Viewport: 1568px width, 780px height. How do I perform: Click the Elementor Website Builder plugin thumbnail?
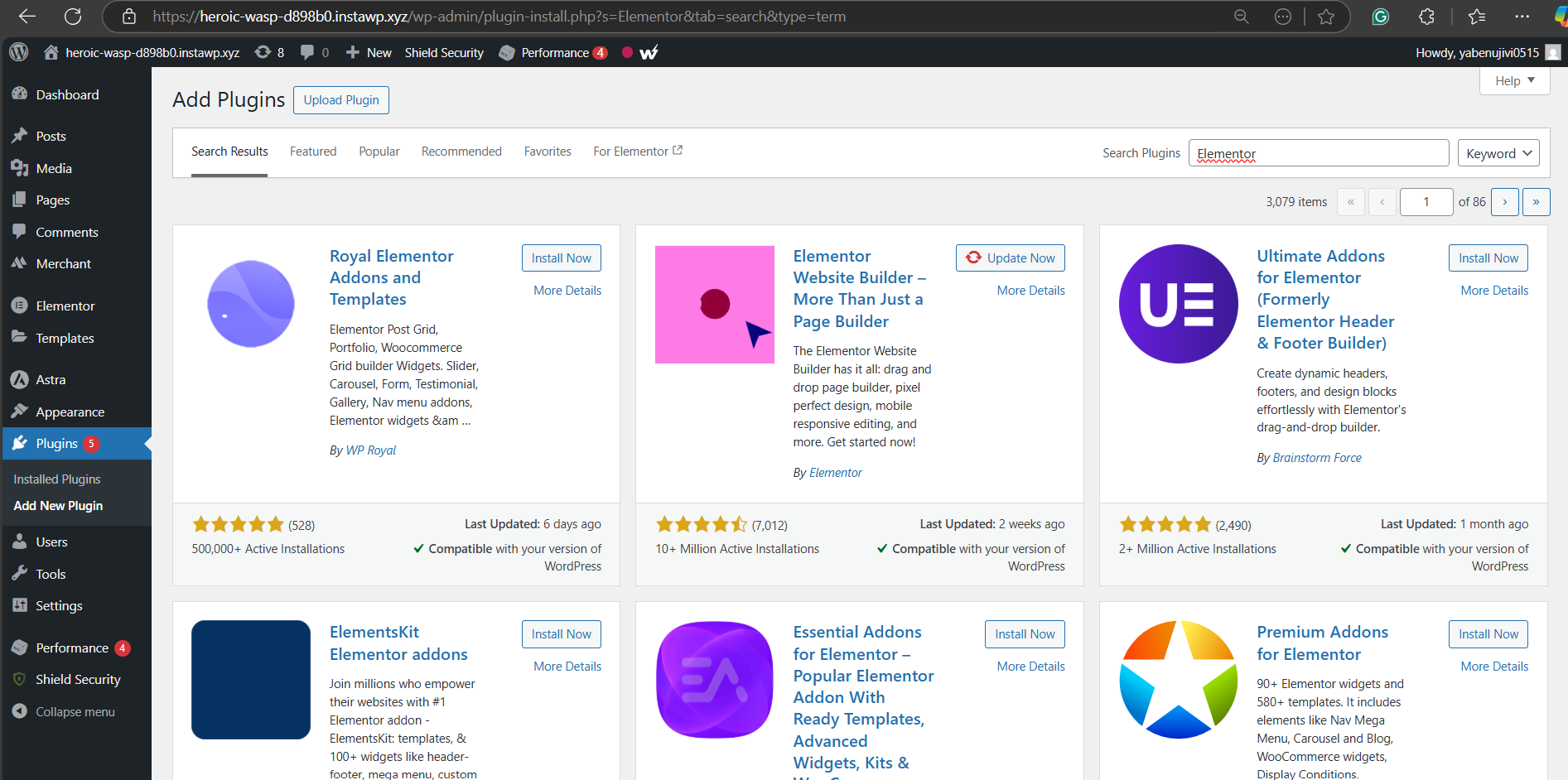point(715,305)
